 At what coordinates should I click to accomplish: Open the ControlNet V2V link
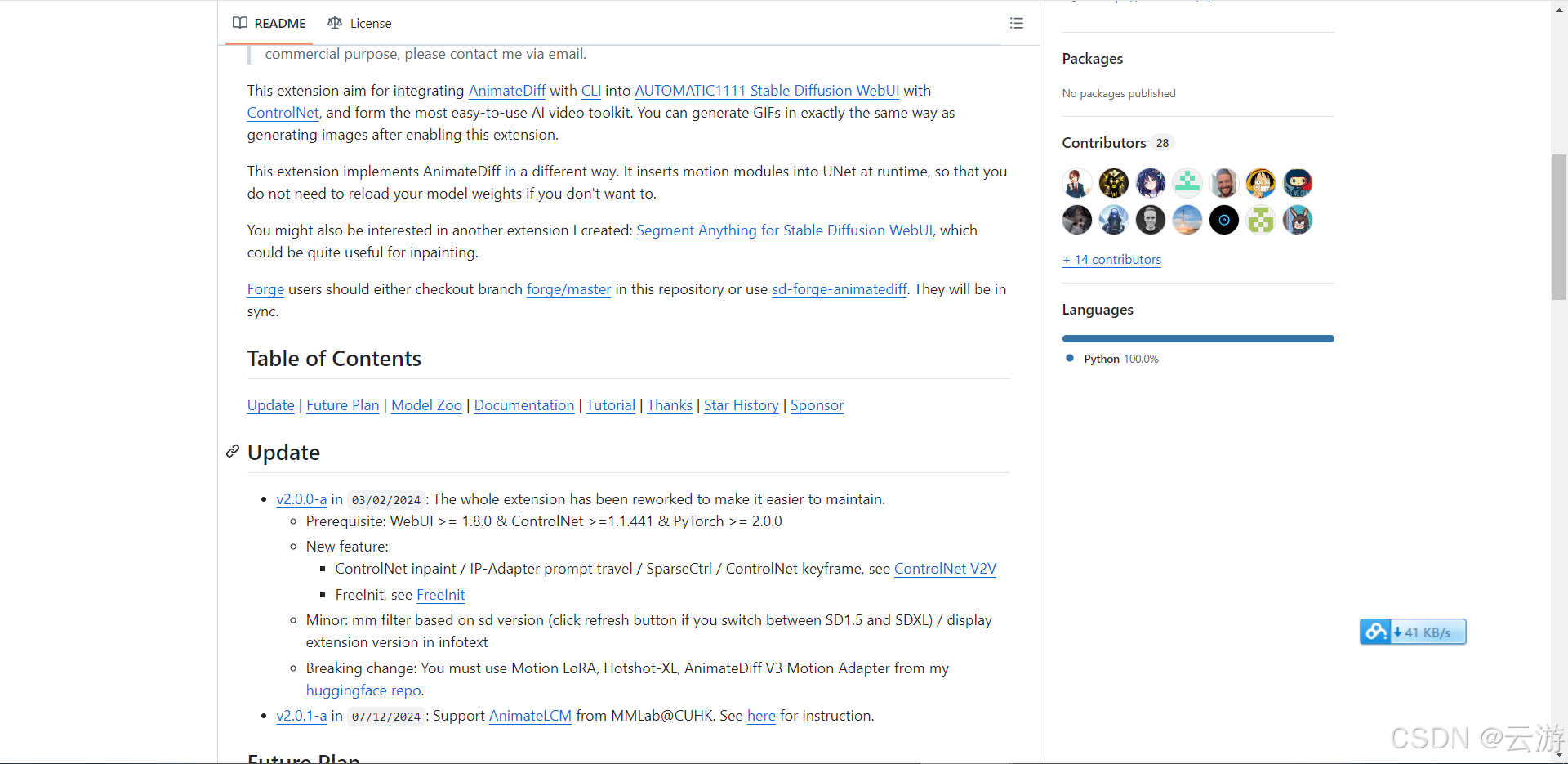click(x=945, y=569)
